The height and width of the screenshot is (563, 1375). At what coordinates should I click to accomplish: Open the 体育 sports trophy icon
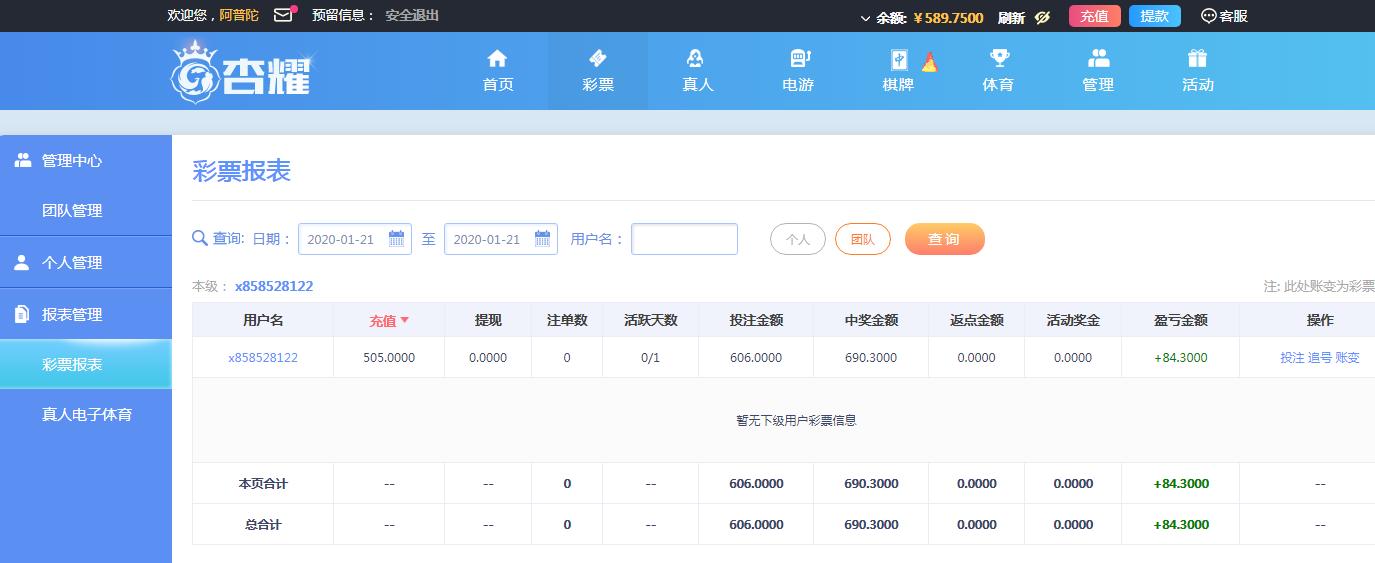tap(998, 58)
